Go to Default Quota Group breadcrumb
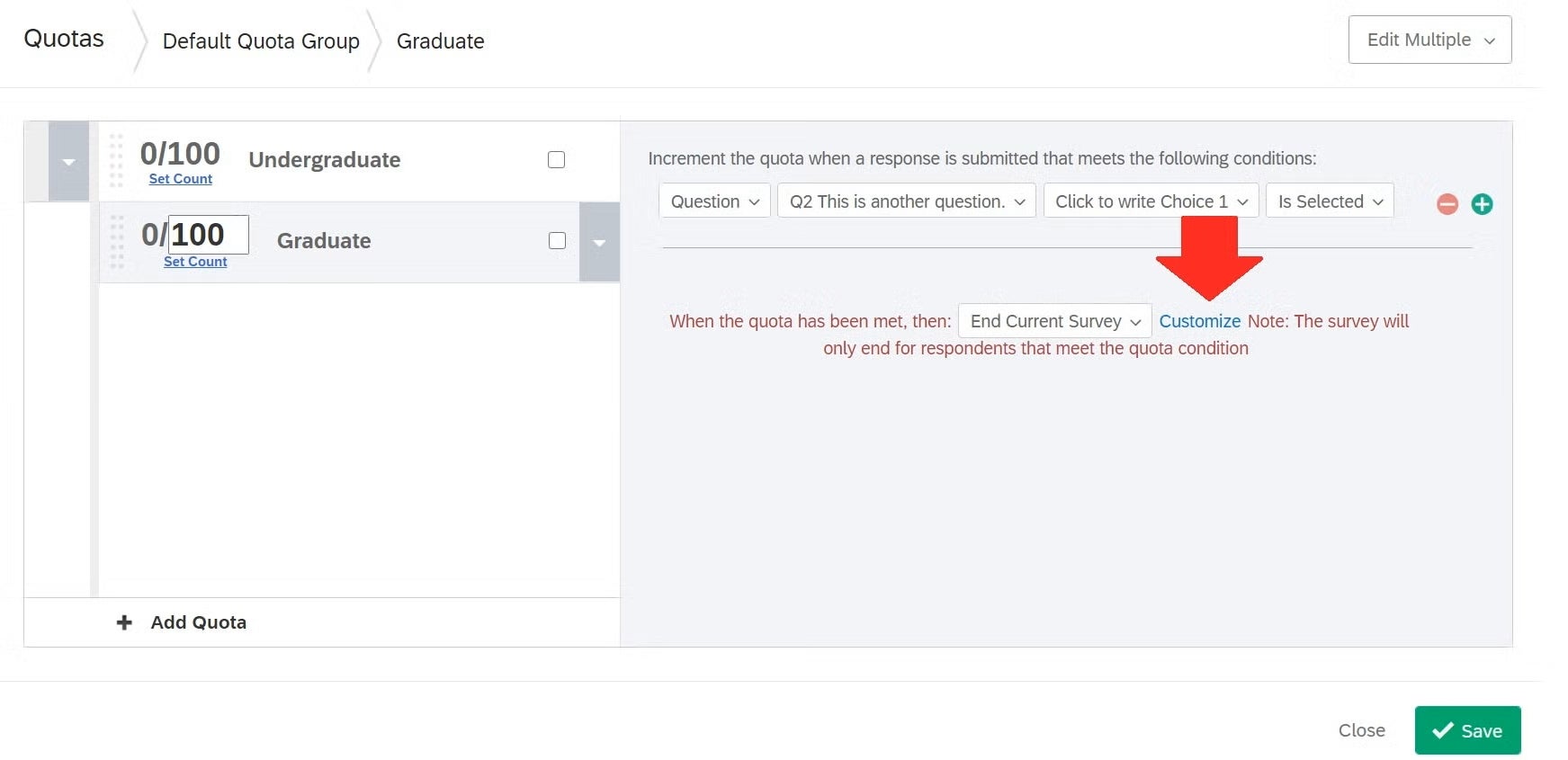The image size is (1568, 760). pyautogui.click(x=261, y=41)
